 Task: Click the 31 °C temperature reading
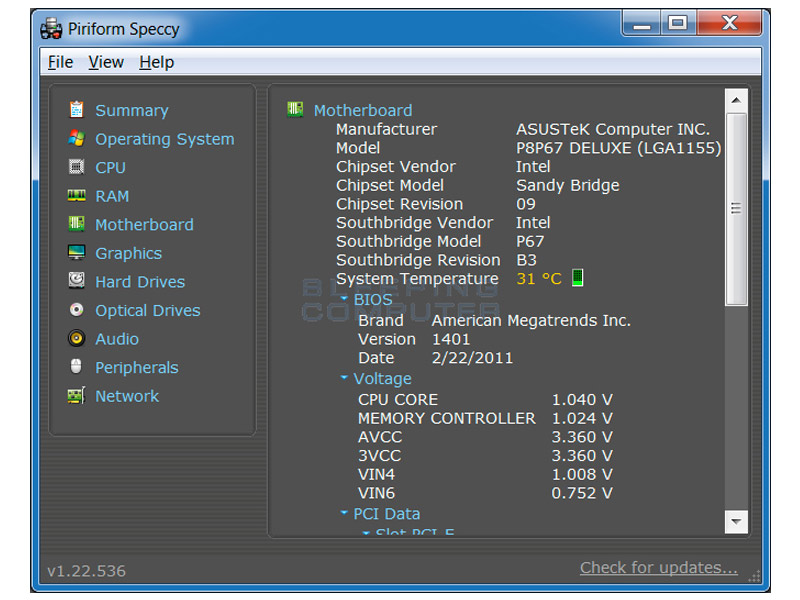[x=539, y=279]
